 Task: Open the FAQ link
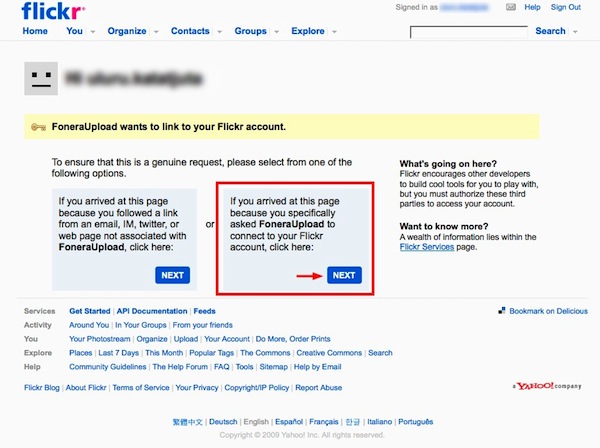(x=222, y=367)
